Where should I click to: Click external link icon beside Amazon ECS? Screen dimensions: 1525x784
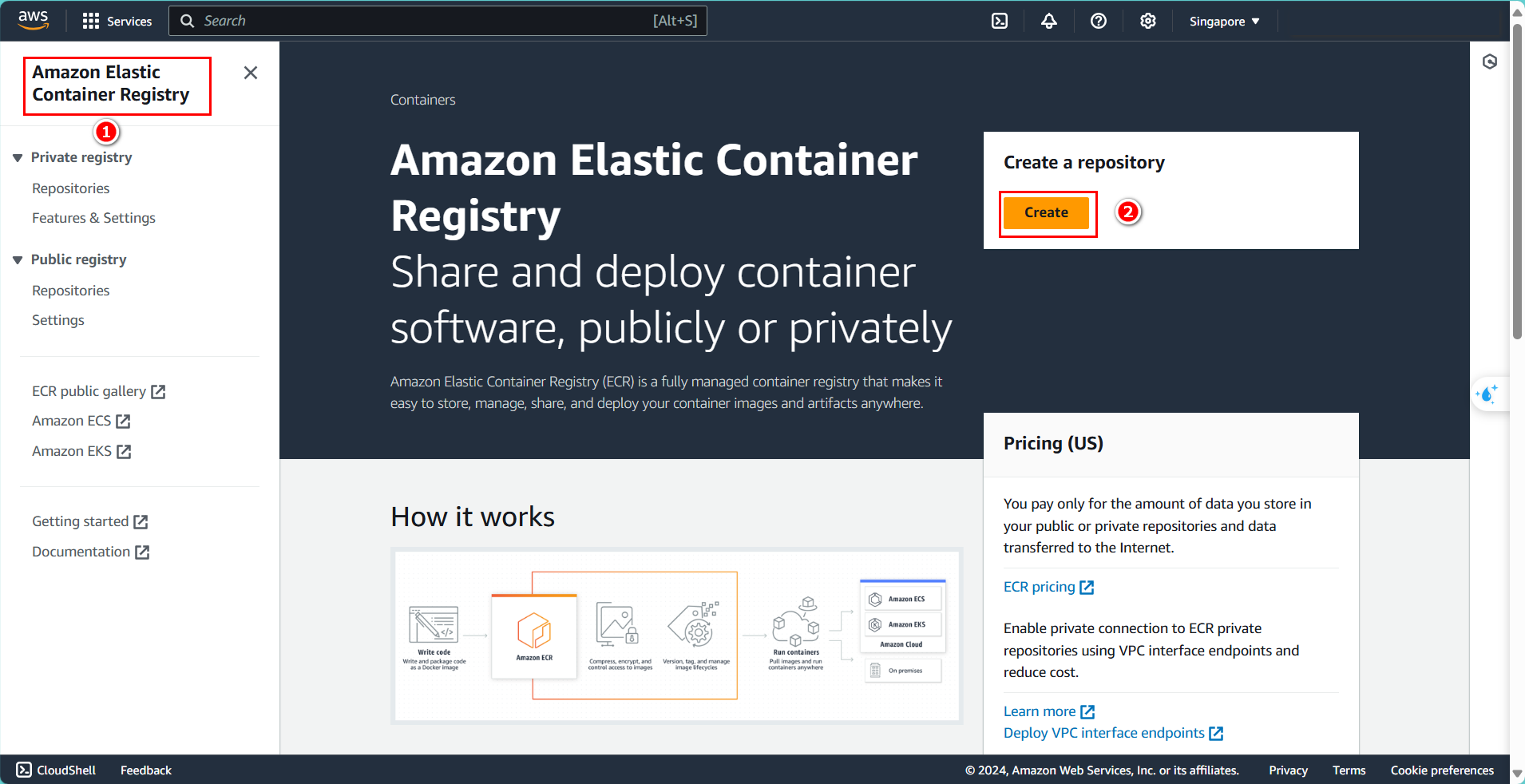[x=123, y=422]
